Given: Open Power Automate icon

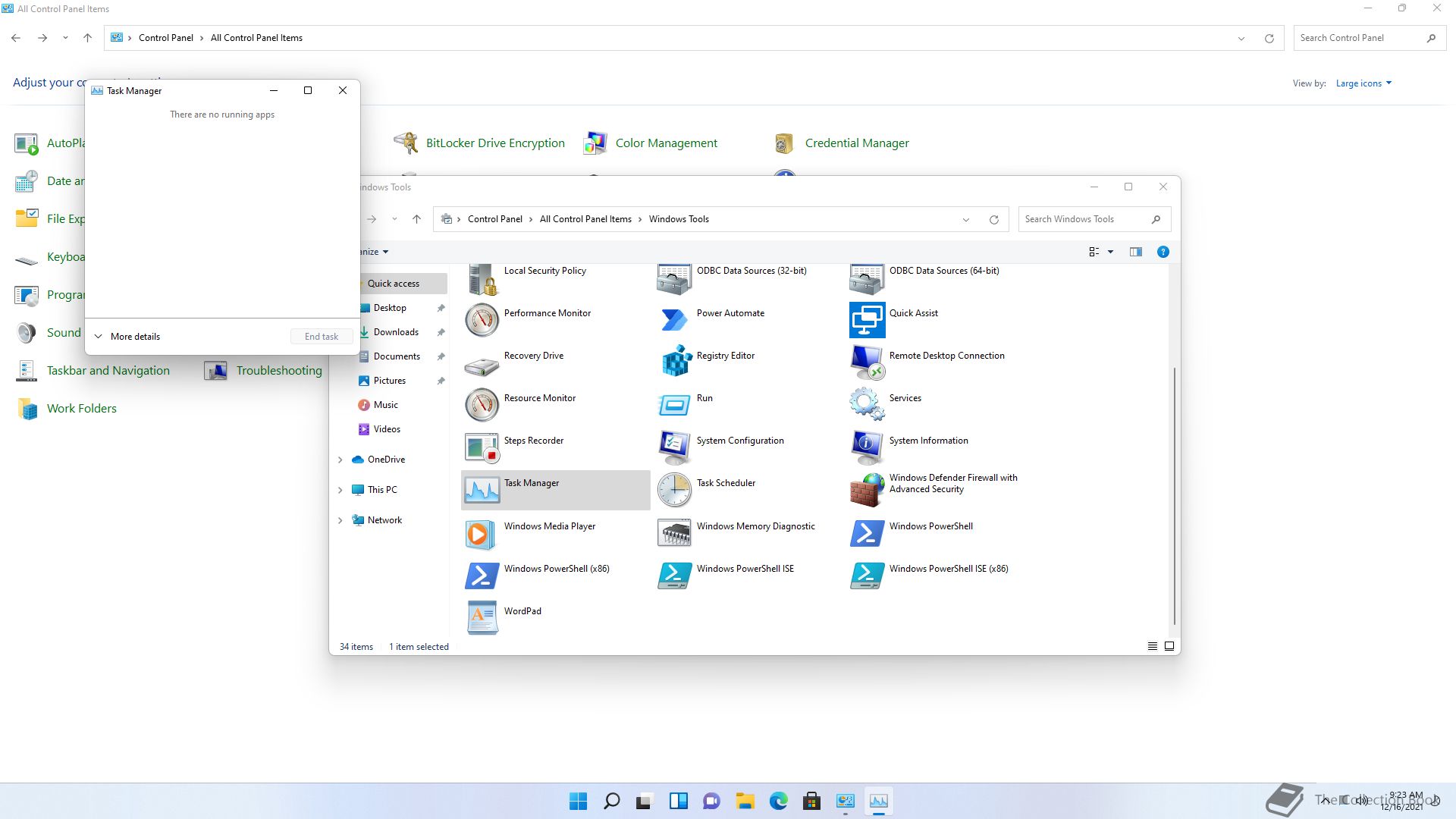Looking at the screenshot, I should click(675, 320).
